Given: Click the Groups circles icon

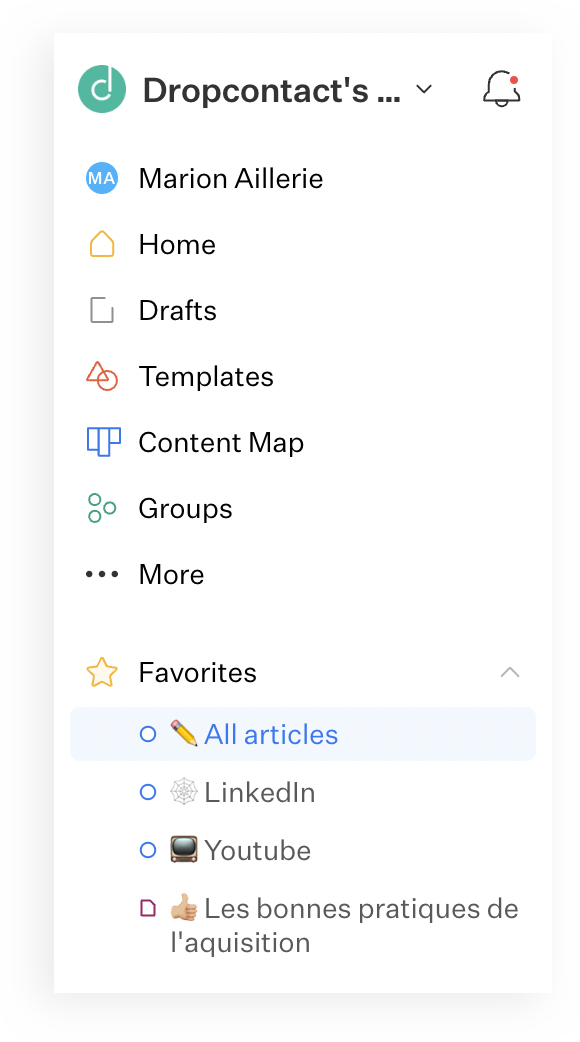Looking at the screenshot, I should (102, 508).
